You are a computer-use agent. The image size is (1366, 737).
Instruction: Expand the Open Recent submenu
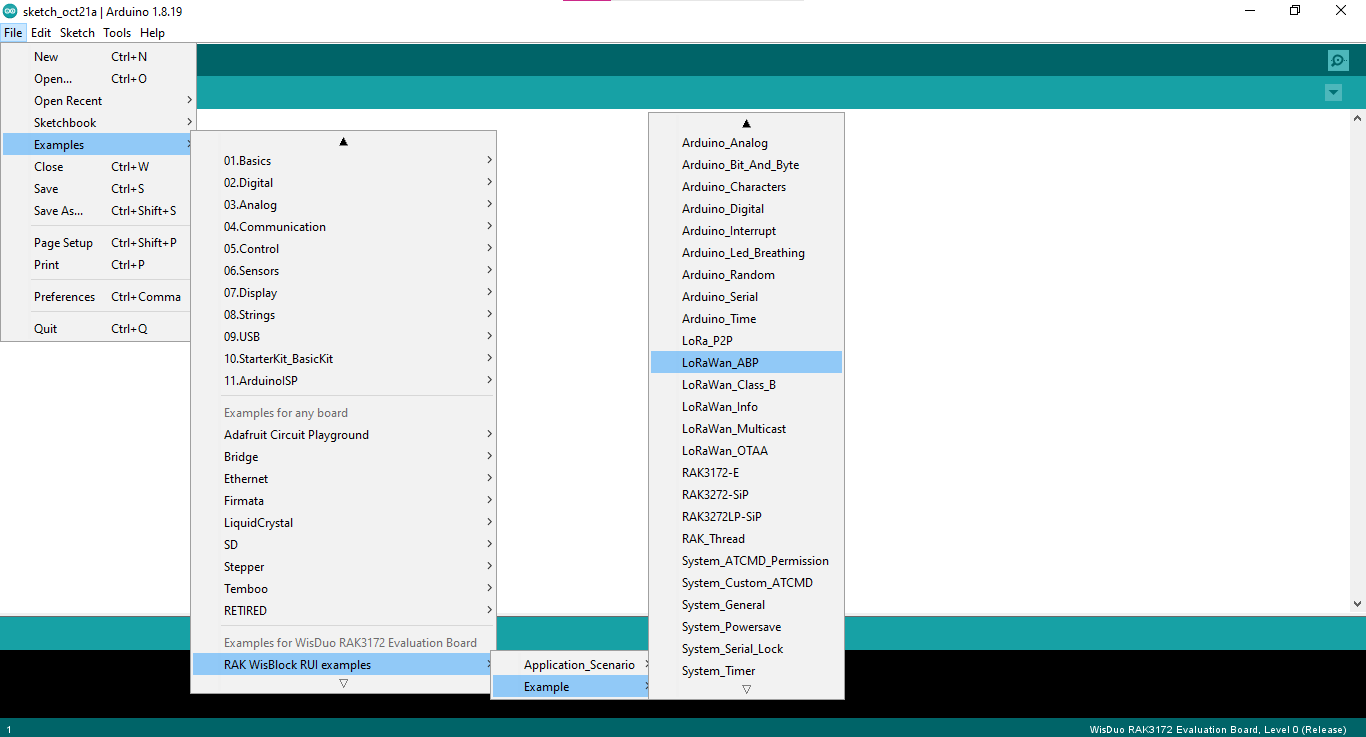98,101
